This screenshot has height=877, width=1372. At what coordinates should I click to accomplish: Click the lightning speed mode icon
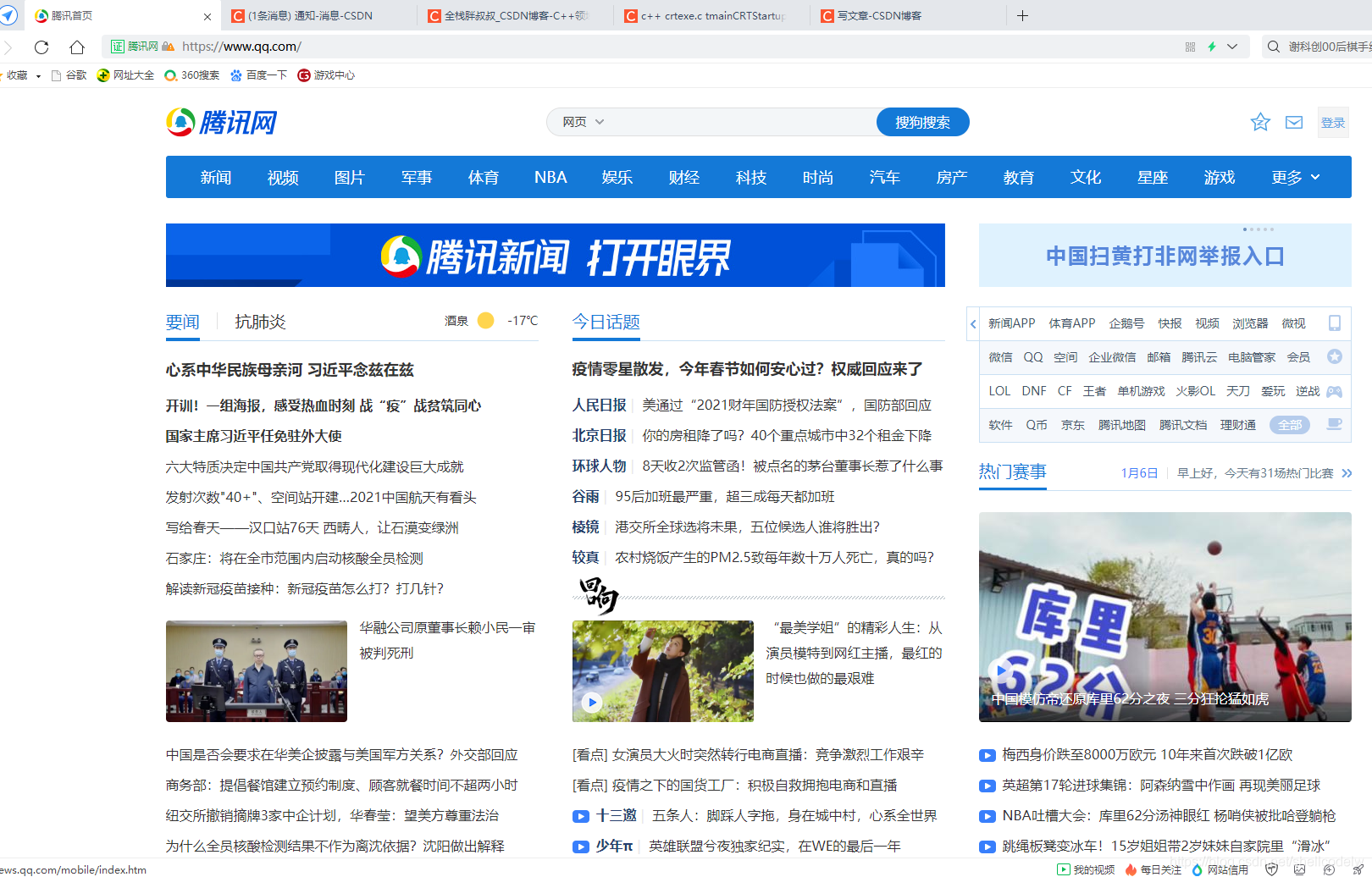pos(1212,47)
